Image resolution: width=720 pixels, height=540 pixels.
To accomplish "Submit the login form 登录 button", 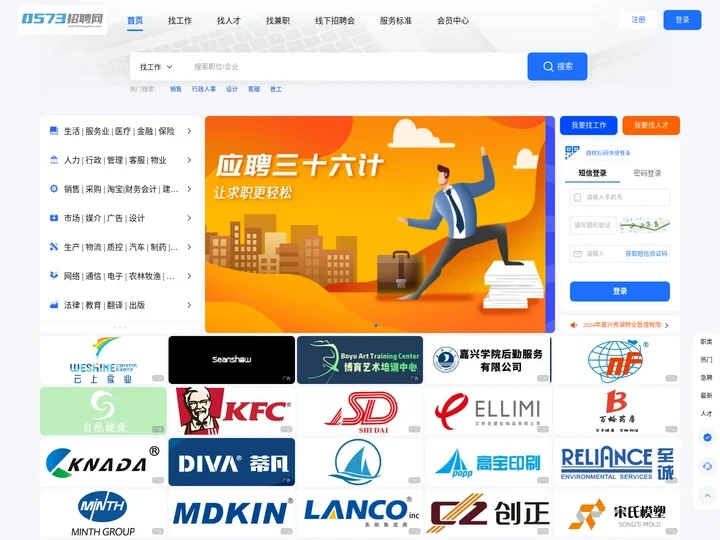I will click(620, 292).
